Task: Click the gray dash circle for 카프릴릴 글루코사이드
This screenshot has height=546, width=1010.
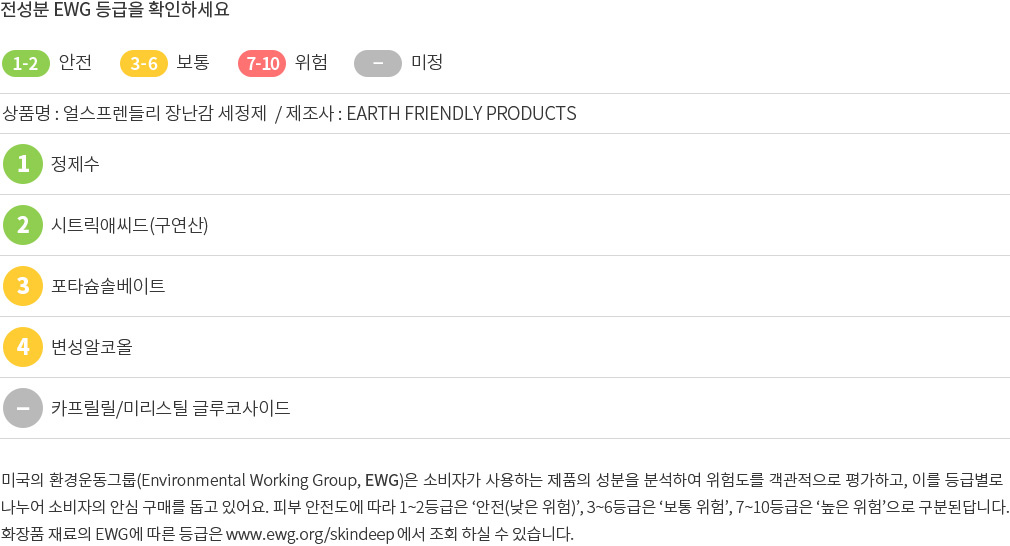Action: coord(23,408)
